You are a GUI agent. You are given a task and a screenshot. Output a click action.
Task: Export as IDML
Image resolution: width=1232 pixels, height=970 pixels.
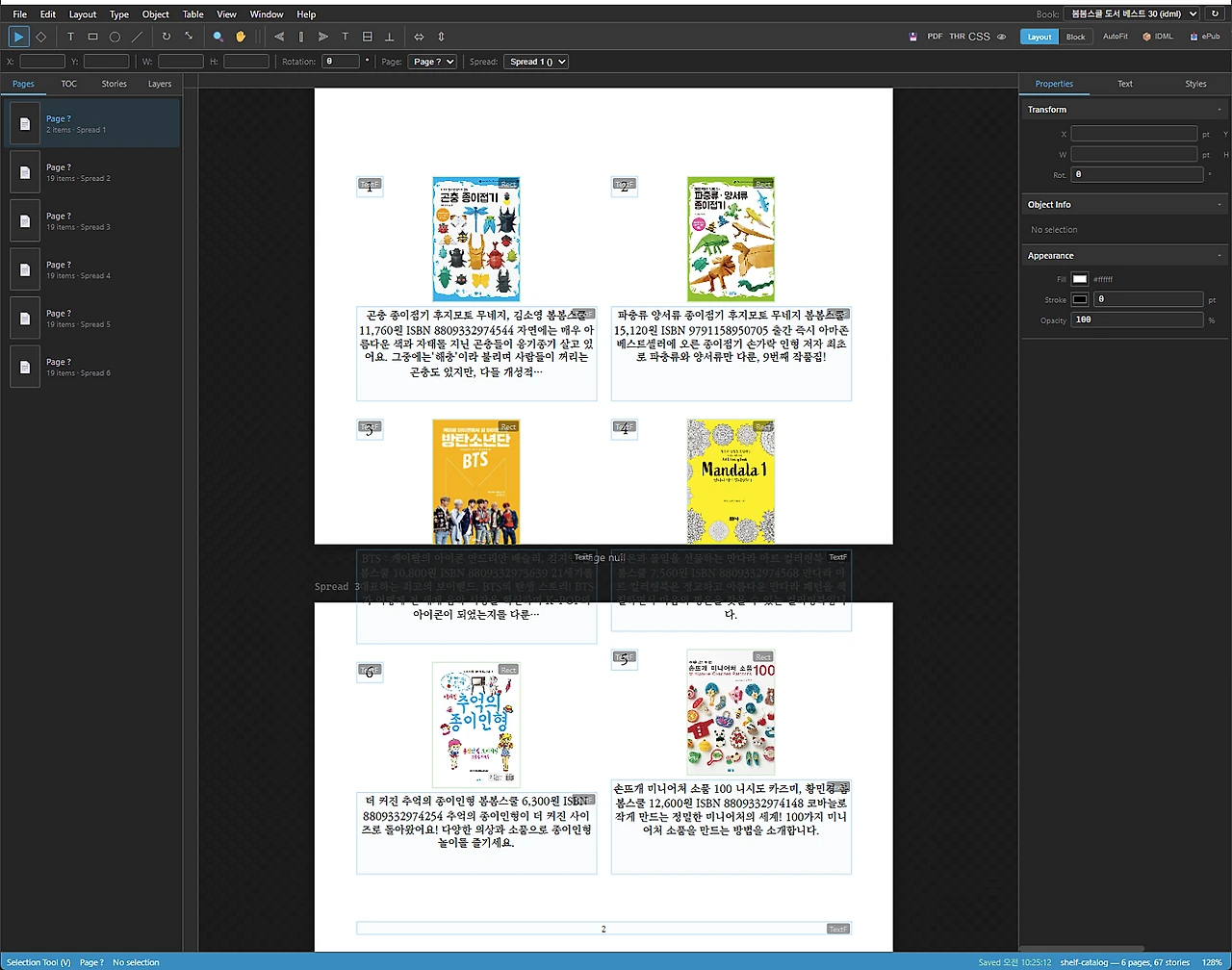1158,37
